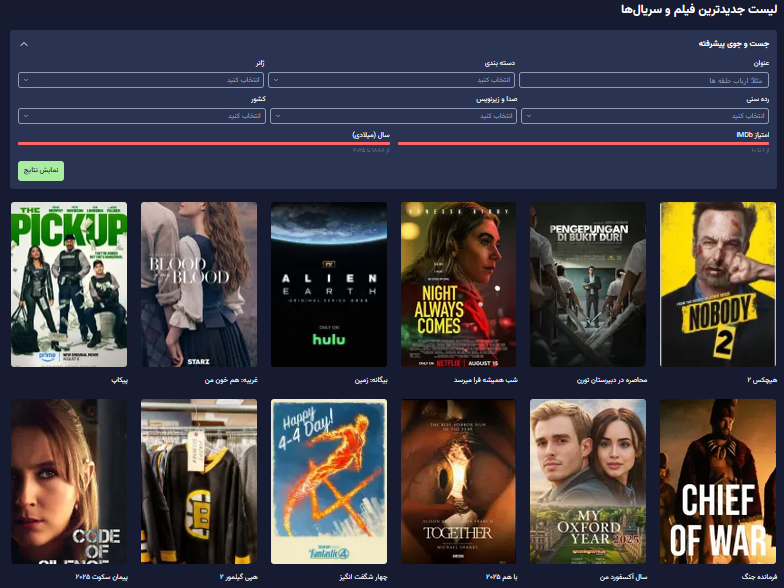Click the title link هیچکس ۲

click(762, 380)
